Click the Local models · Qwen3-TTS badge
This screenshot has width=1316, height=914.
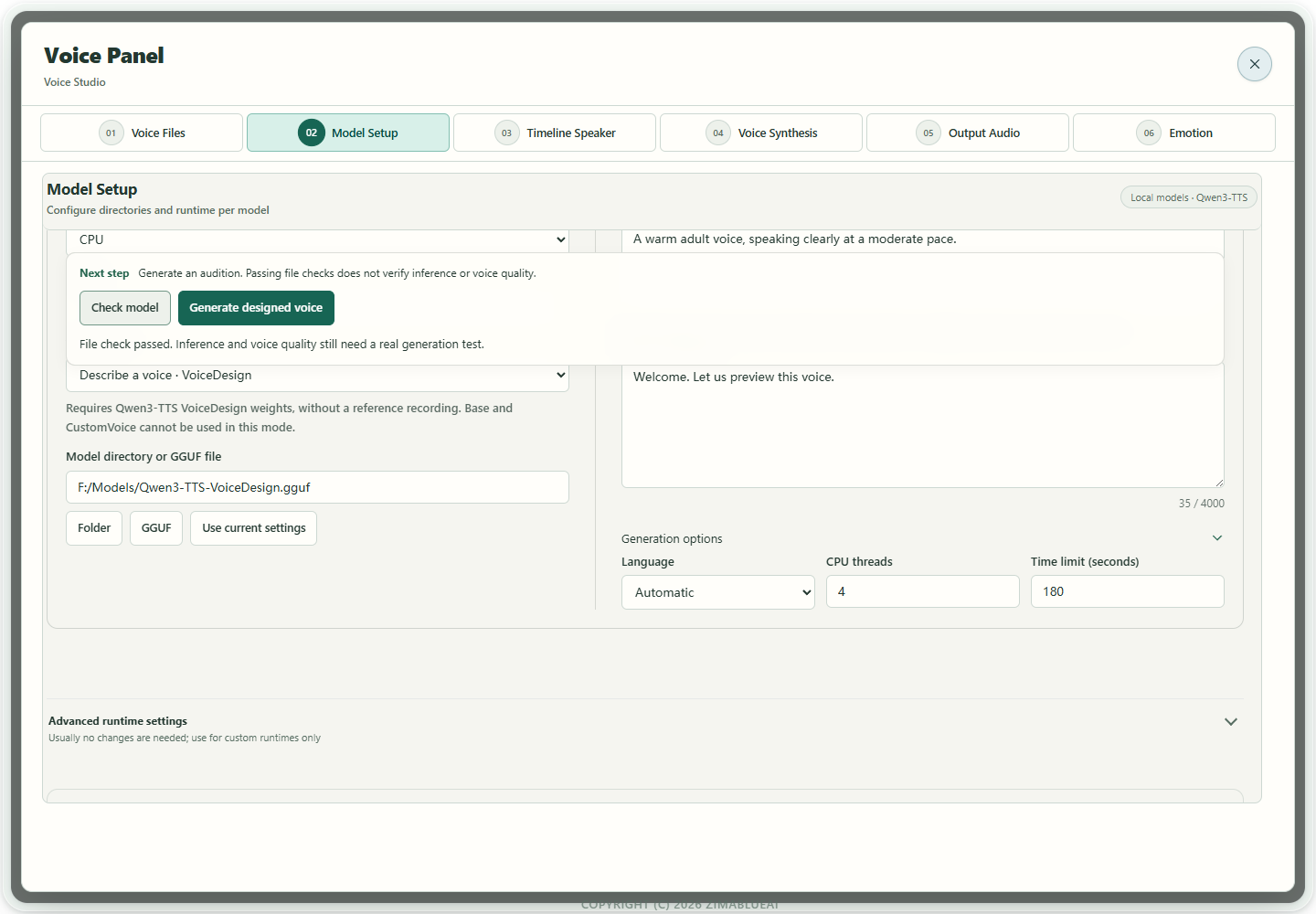1189,197
